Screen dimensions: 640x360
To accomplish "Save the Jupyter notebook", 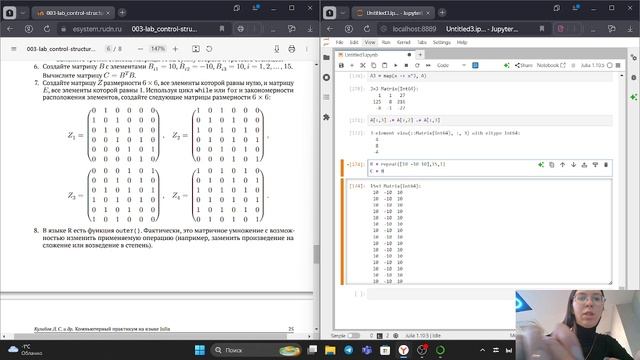I will (x=341, y=65).
